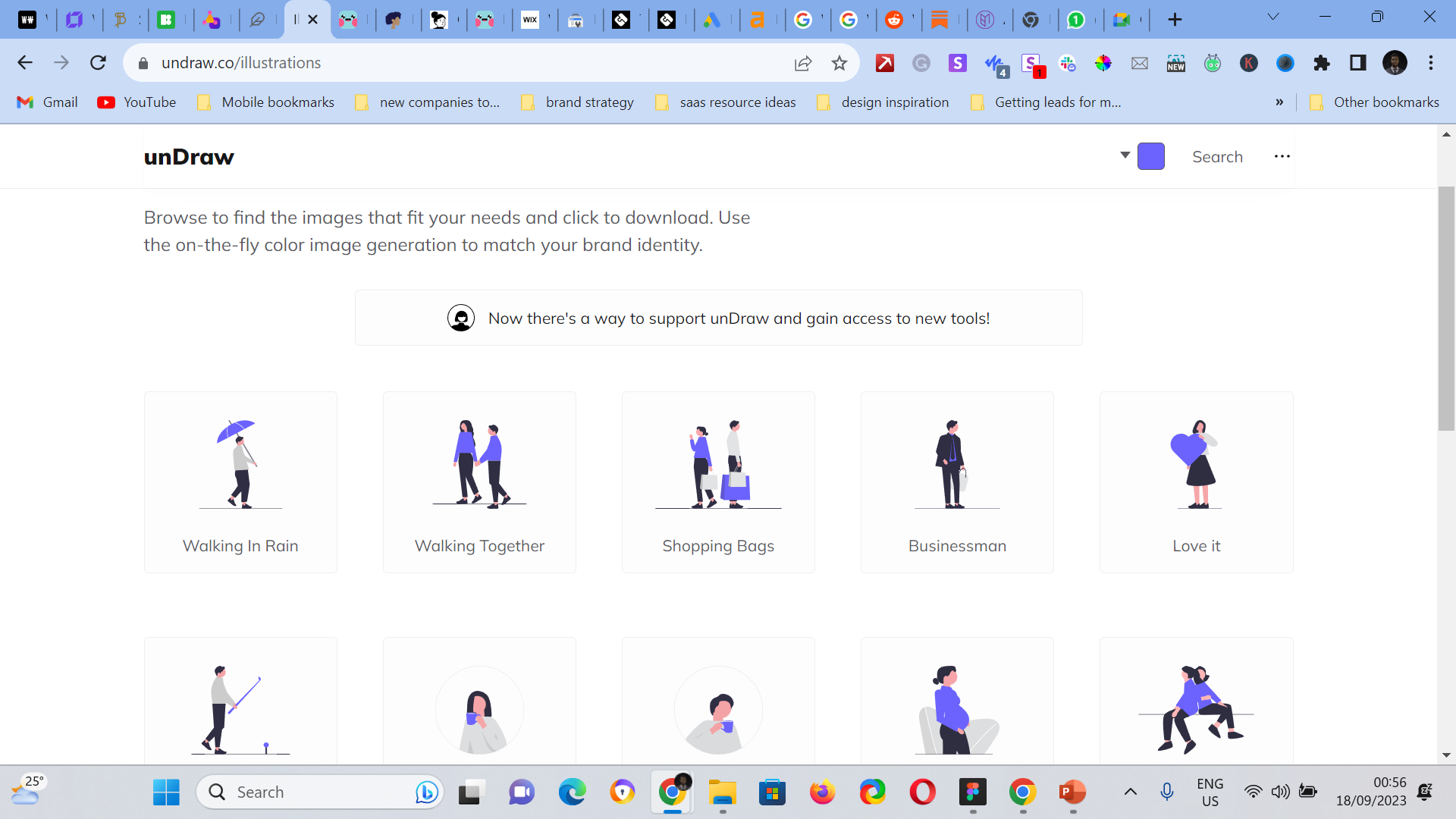Screen dimensions: 1456x819
Task: Select the Shopping Bags illustration
Action: [x=718, y=482]
